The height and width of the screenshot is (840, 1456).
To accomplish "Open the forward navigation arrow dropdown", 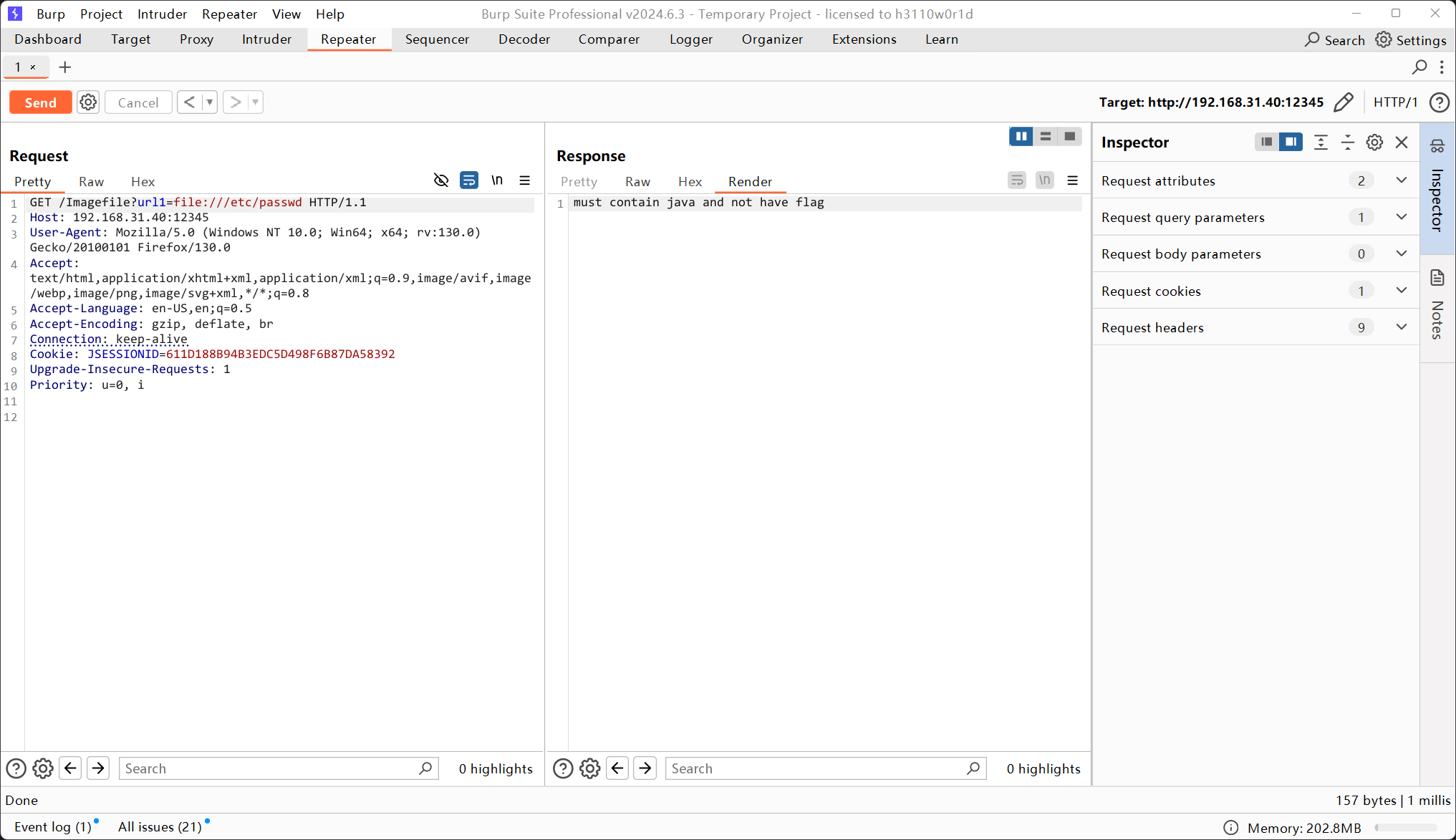I will click(254, 102).
